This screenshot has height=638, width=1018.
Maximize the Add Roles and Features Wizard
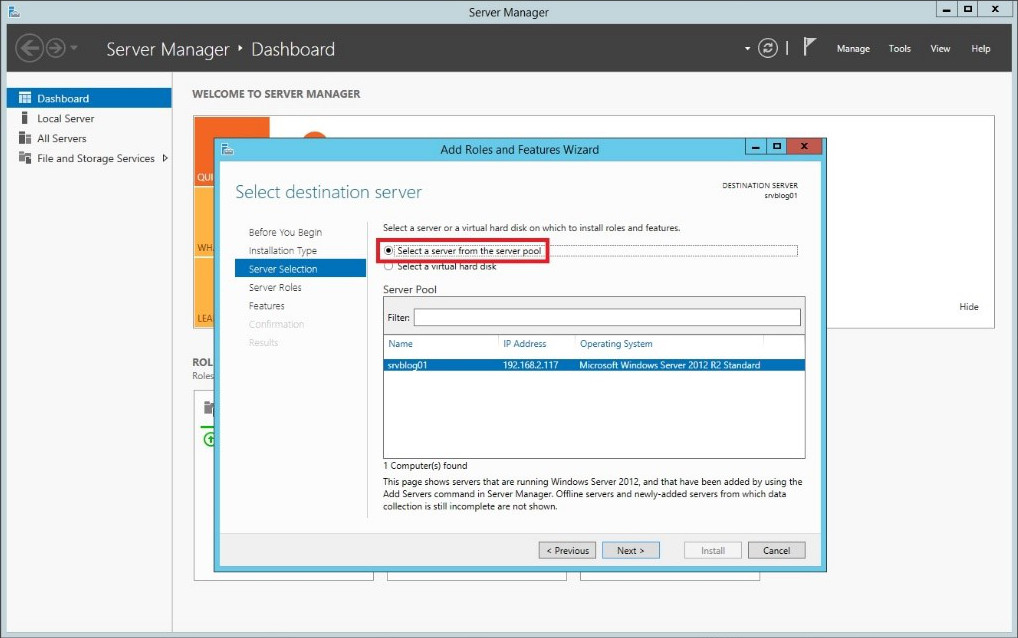[x=776, y=147]
